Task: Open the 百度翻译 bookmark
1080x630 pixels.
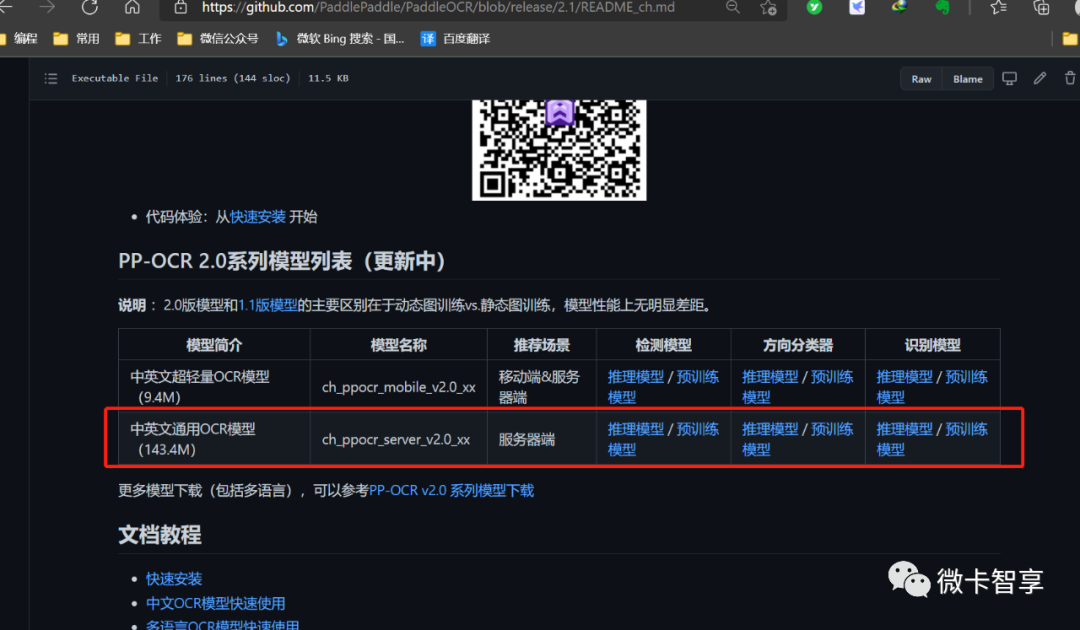Action: coord(455,39)
